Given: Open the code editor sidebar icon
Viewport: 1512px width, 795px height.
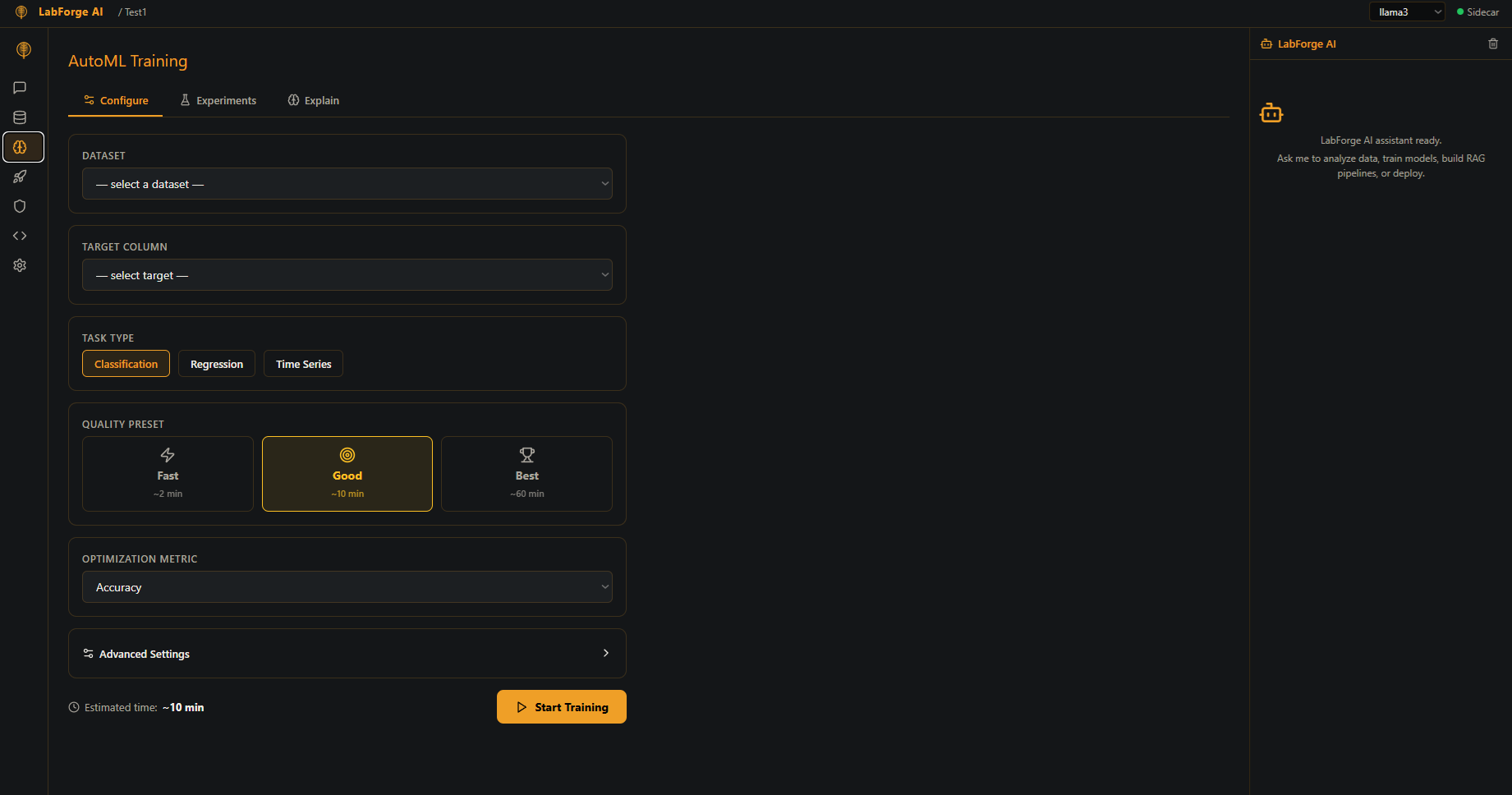Looking at the screenshot, I should (x=20, y=236).
